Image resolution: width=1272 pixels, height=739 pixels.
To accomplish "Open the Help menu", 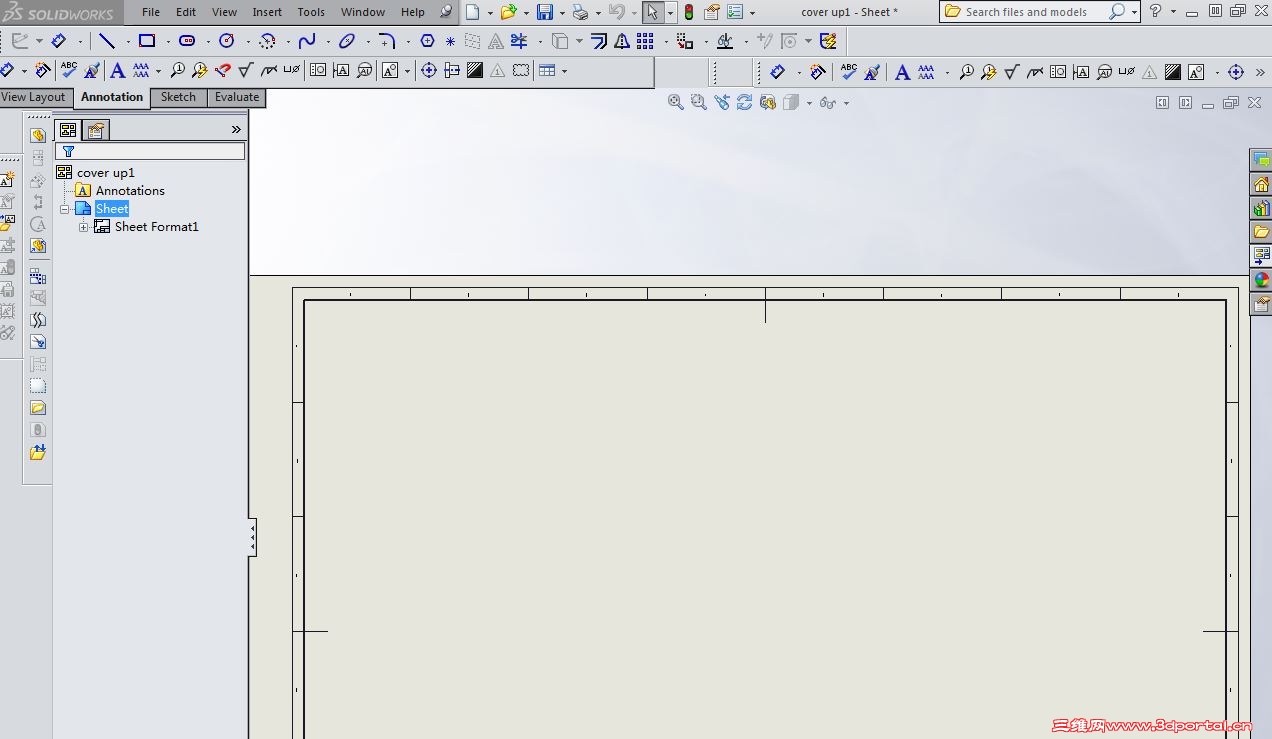I will [x=413, y=12].
